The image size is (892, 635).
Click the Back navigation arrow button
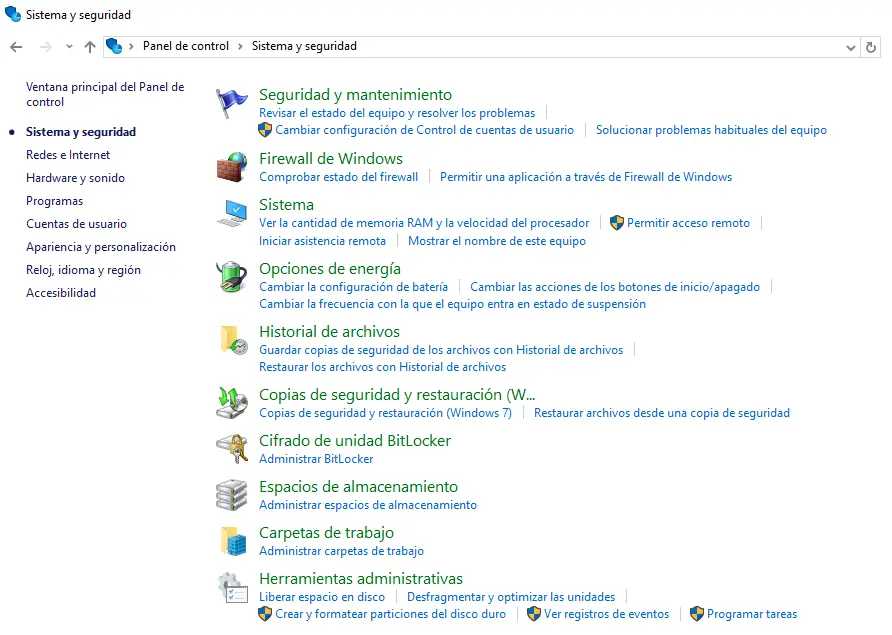pyautogui.click(x=16, y=47)
